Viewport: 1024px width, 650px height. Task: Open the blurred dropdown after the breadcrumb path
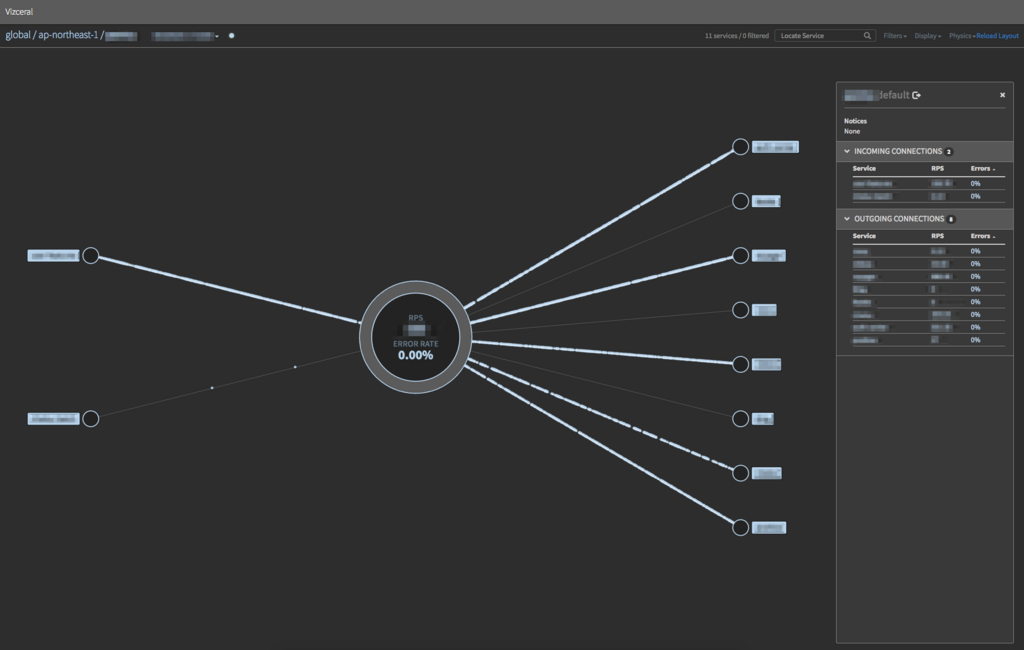(186, 36)
